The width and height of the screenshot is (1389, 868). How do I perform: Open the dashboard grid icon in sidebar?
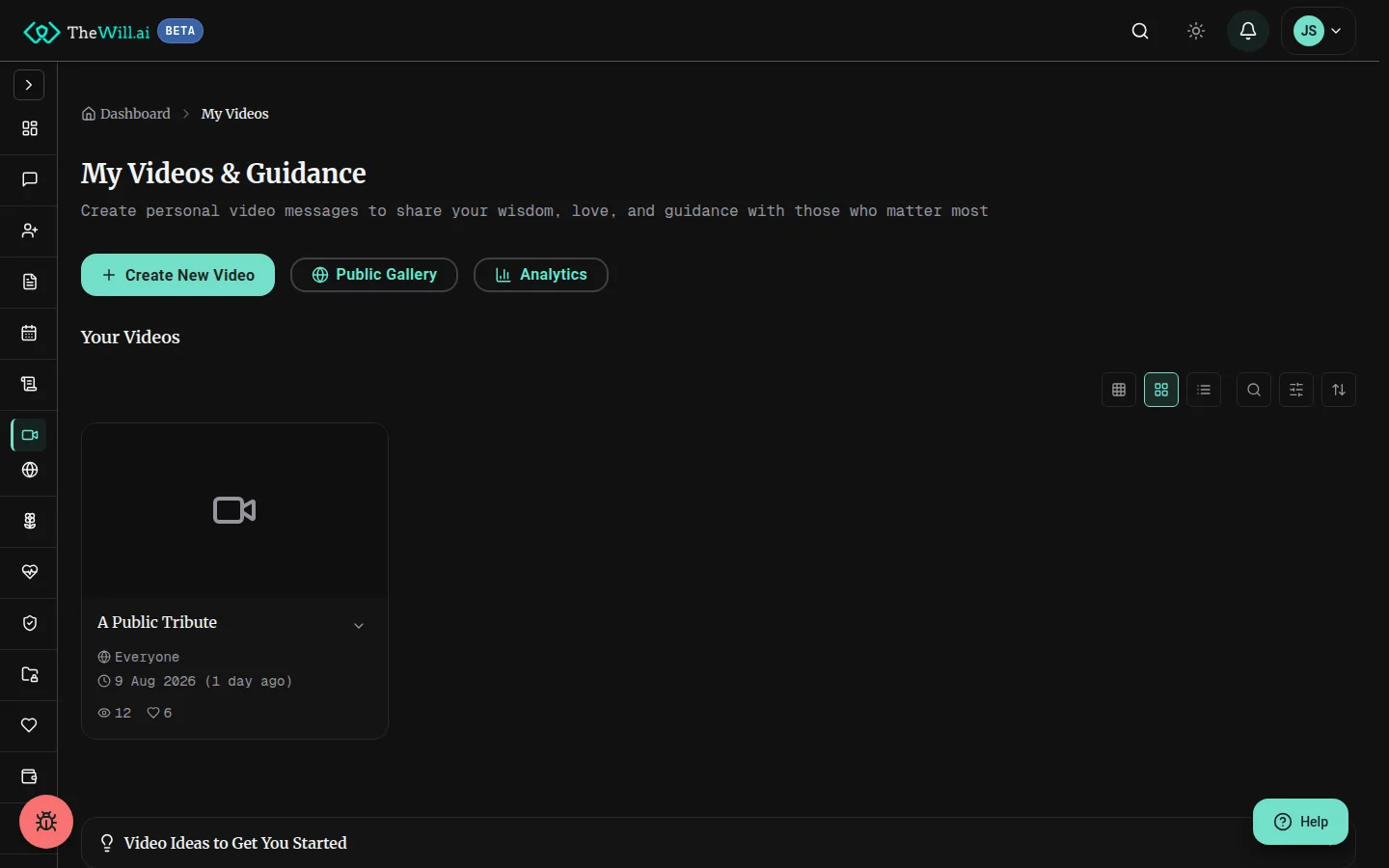click(30, 128)
